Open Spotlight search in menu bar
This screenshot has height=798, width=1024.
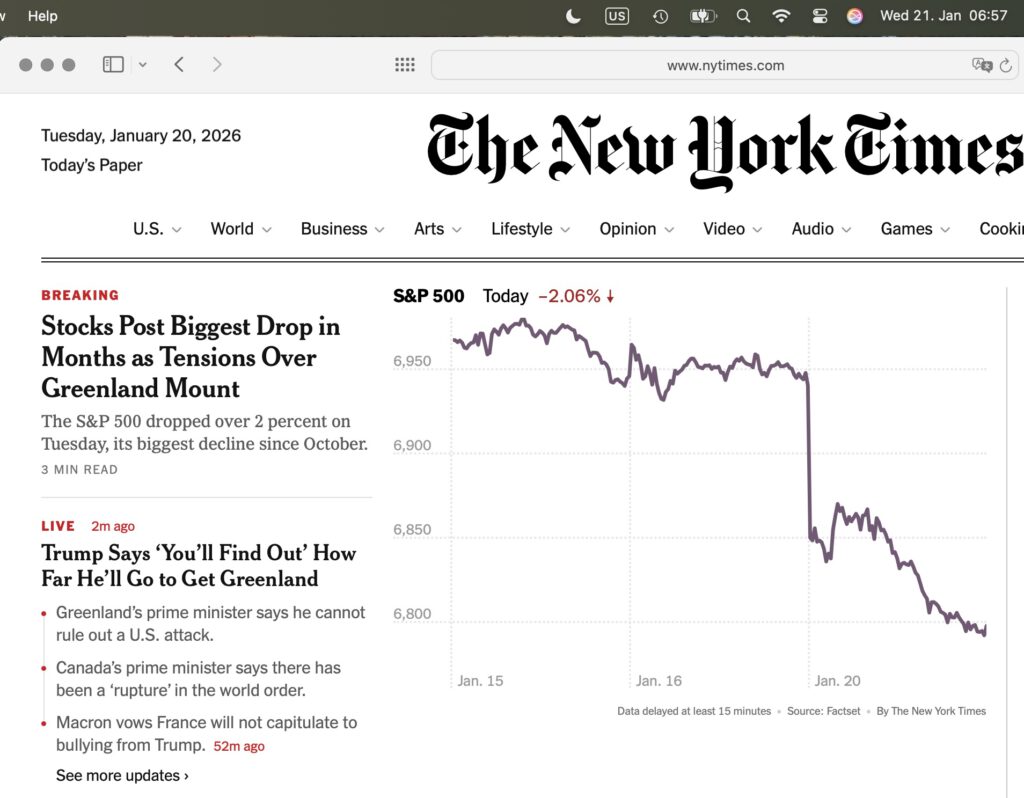[743, 16]
